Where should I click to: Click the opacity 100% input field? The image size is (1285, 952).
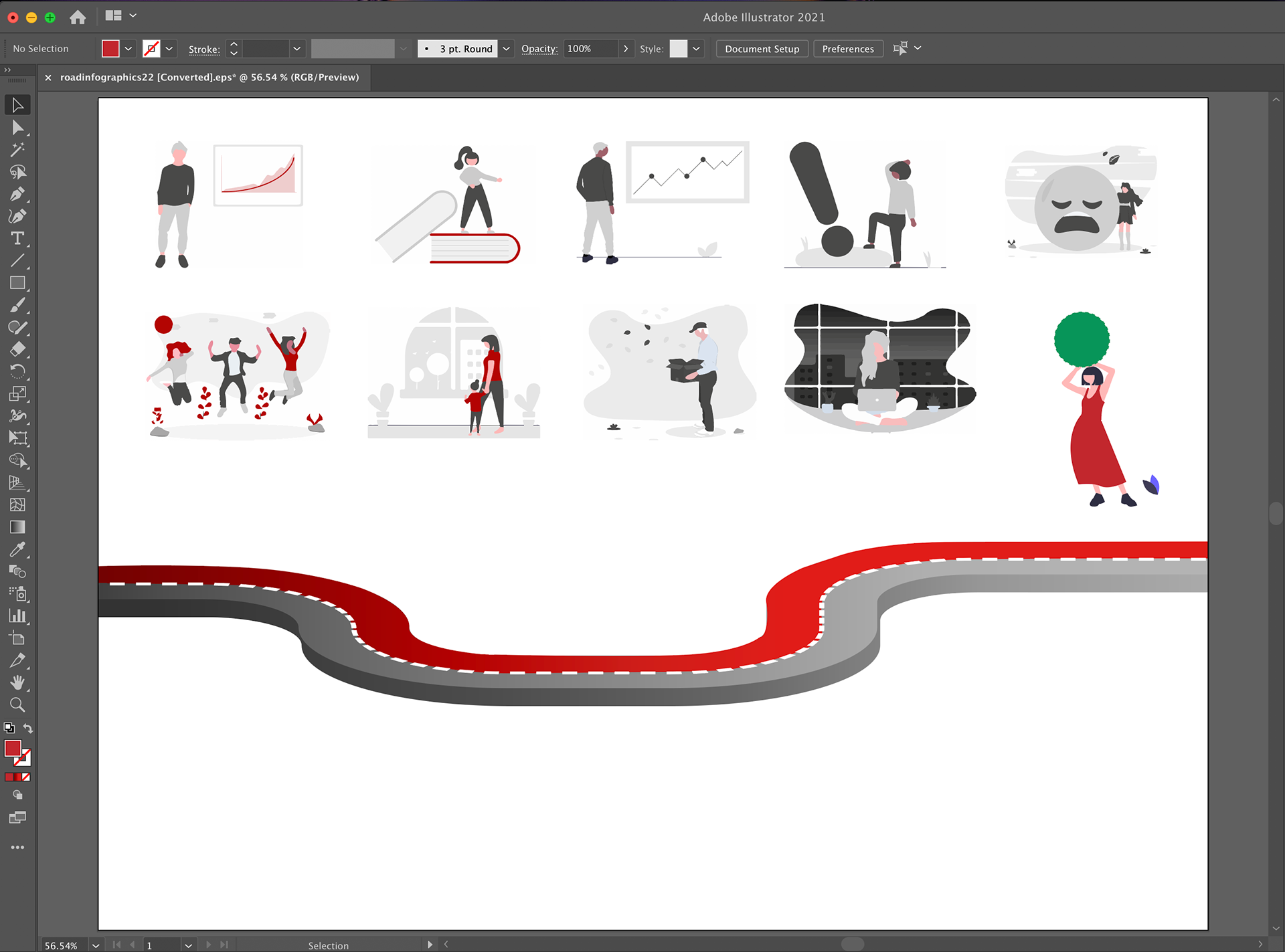pos(590,49)
